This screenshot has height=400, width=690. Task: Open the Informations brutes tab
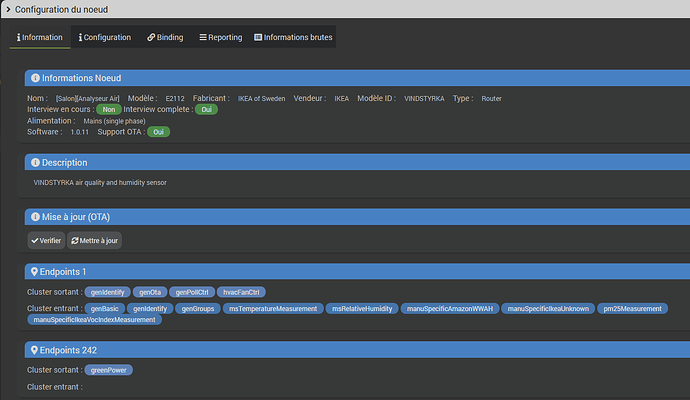click(x=293, y=37)
